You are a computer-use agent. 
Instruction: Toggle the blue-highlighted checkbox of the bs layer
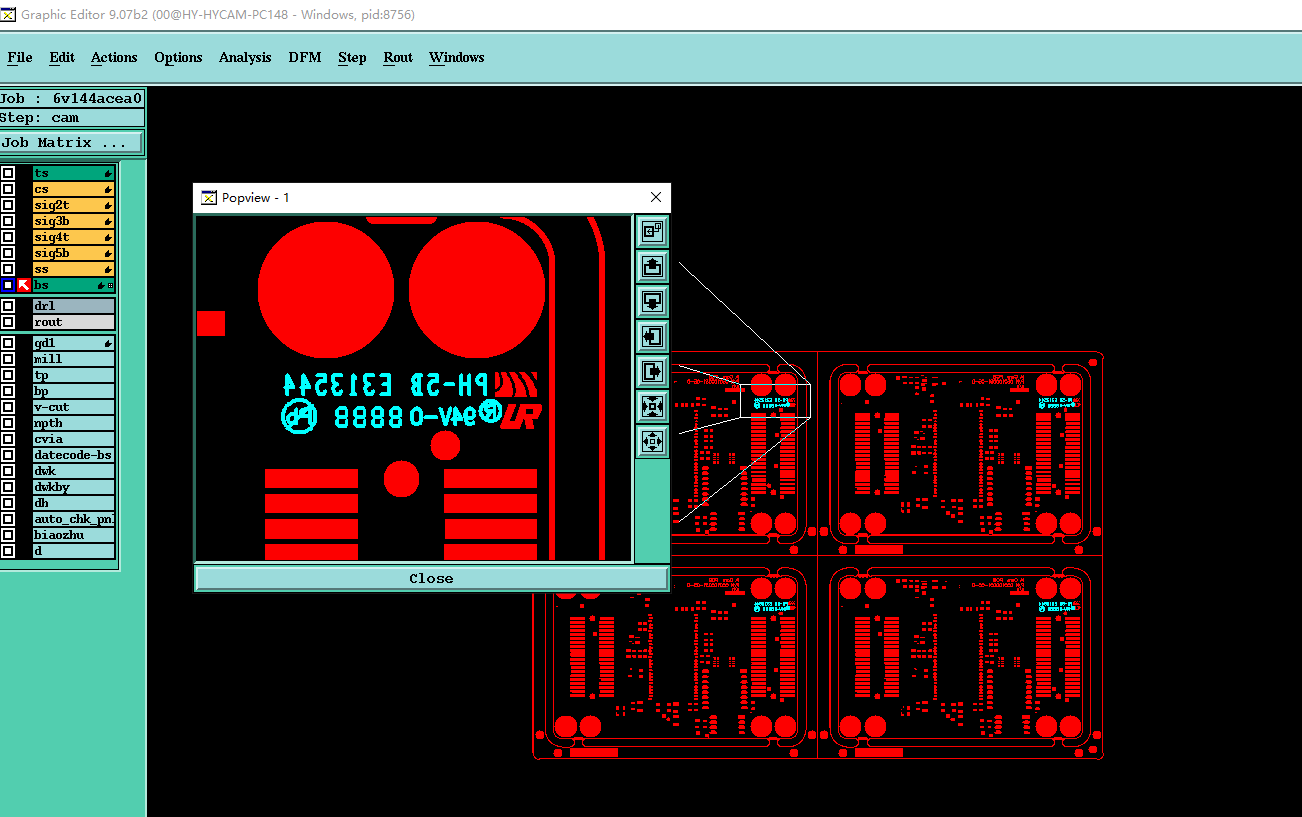click(8, 285)
